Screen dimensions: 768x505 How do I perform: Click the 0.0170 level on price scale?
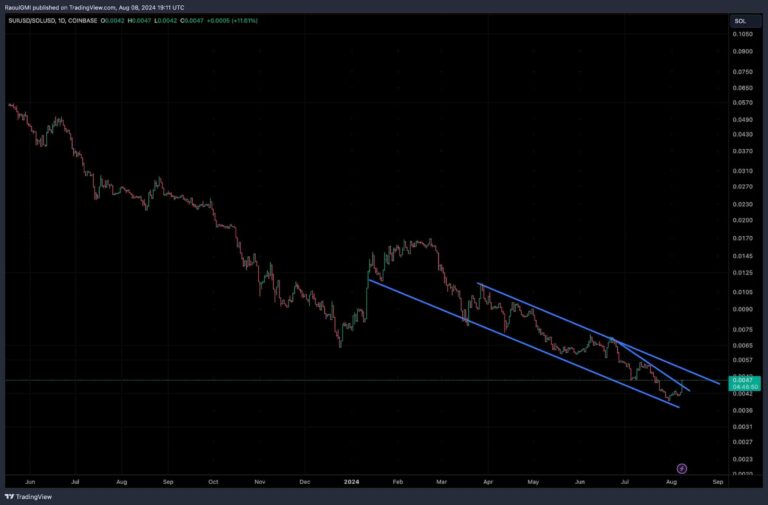pos(743,238)
